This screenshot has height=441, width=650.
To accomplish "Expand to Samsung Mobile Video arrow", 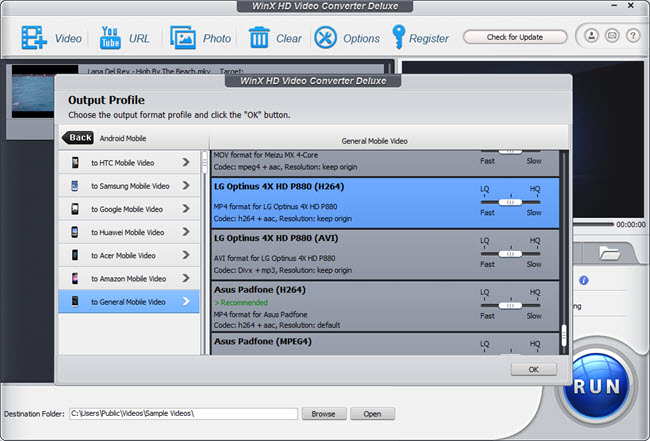I will [x=186, y=186].
